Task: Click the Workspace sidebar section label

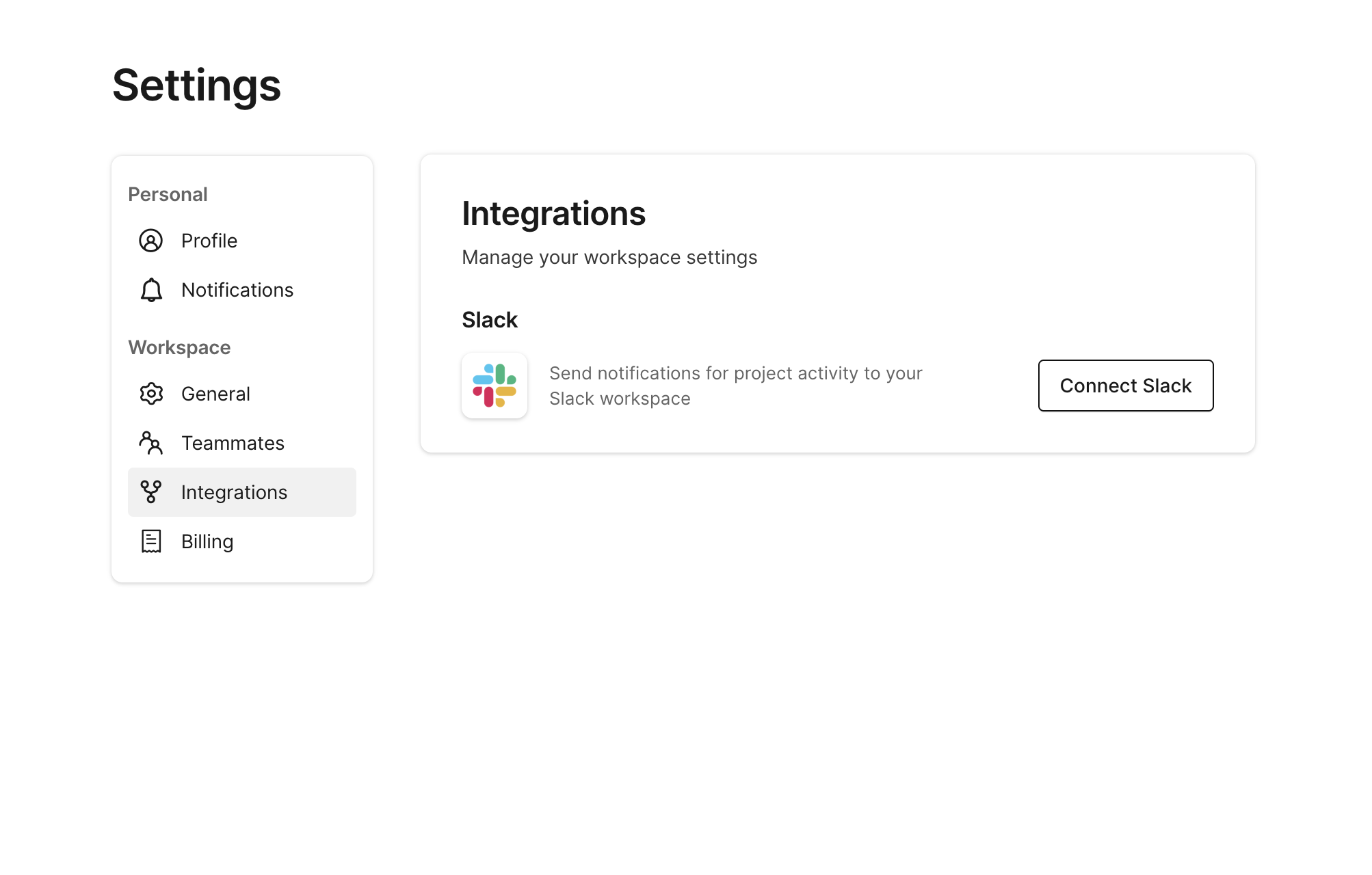Action: [x=179, y=347]
